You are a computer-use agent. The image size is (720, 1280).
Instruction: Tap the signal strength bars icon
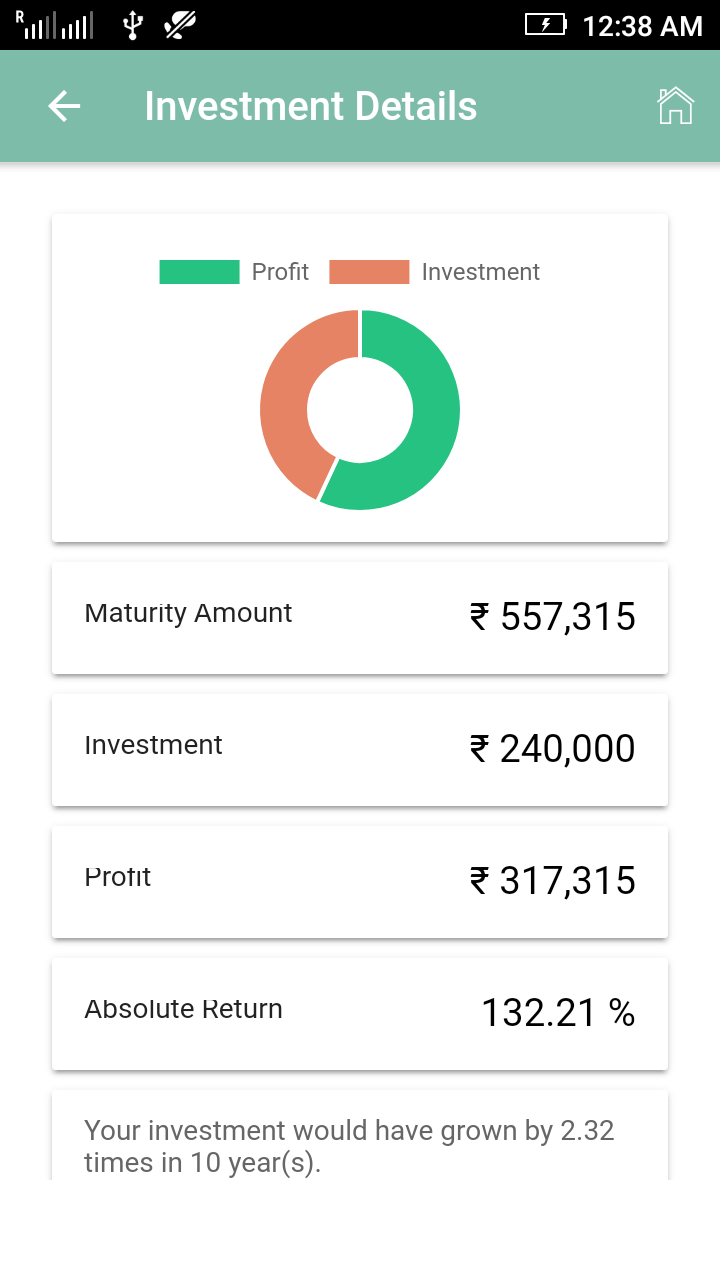coord(55,26)
